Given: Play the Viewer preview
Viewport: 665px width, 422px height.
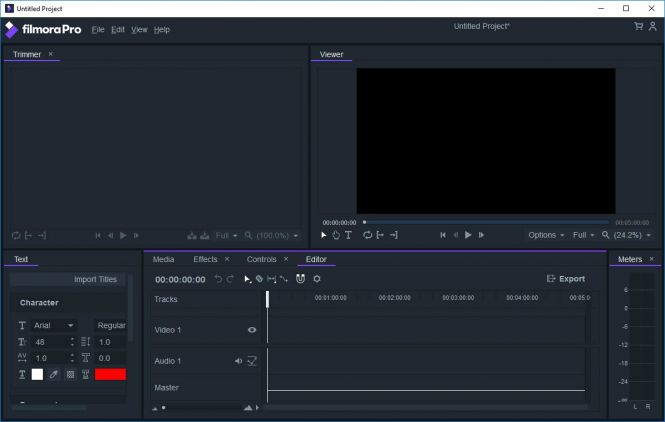Looking at the screenshot, I should coord(468,235).
